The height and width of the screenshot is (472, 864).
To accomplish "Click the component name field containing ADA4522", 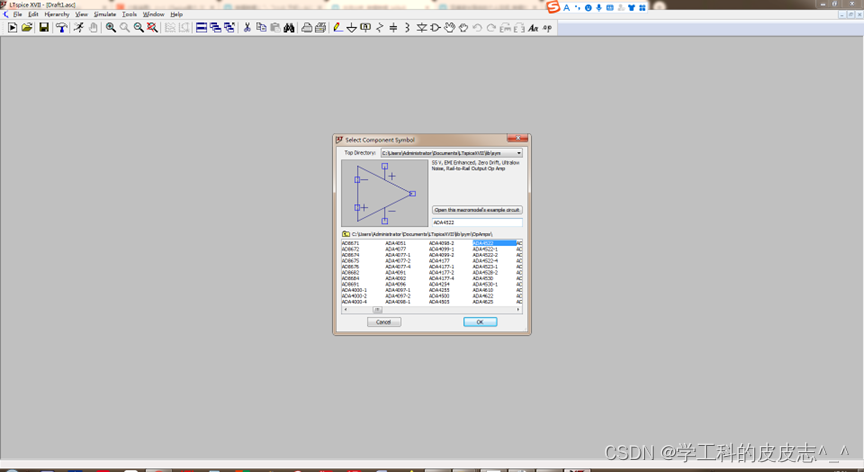I will [x=477, y=223].
